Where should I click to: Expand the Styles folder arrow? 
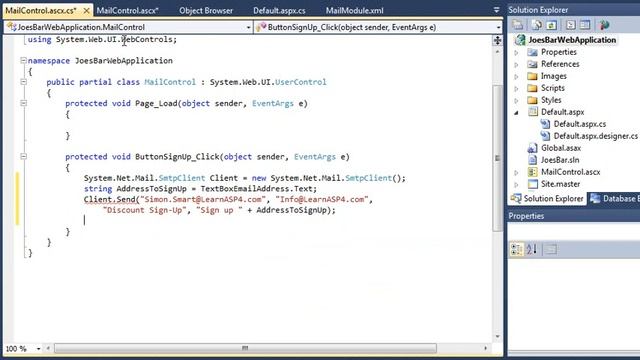point(516,100)
